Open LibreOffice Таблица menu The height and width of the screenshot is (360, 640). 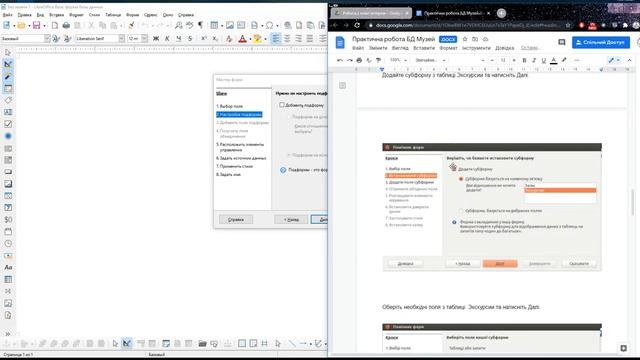click(x=113, y=15)
